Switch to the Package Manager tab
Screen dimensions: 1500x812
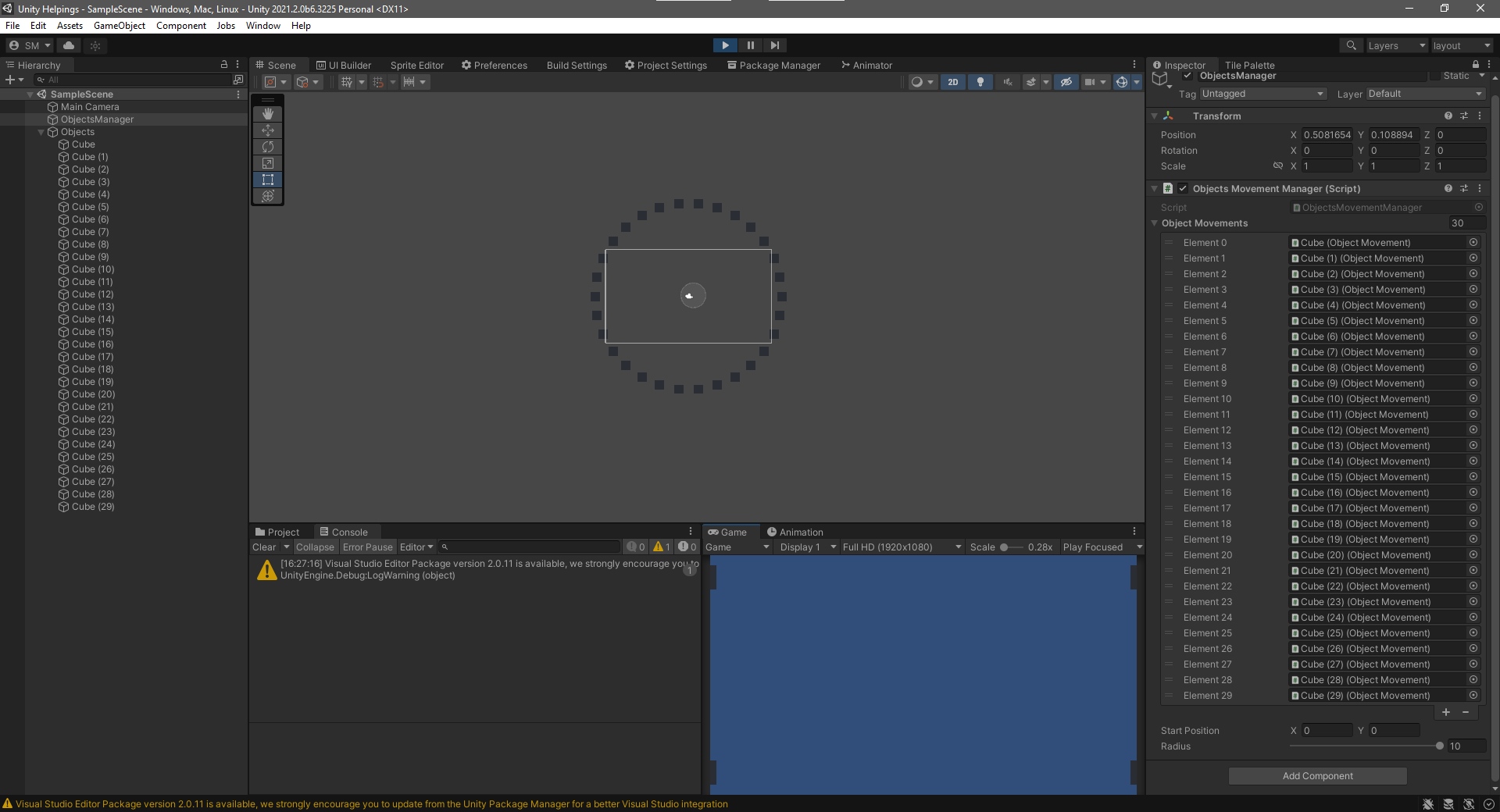click(x=773, y=65)
